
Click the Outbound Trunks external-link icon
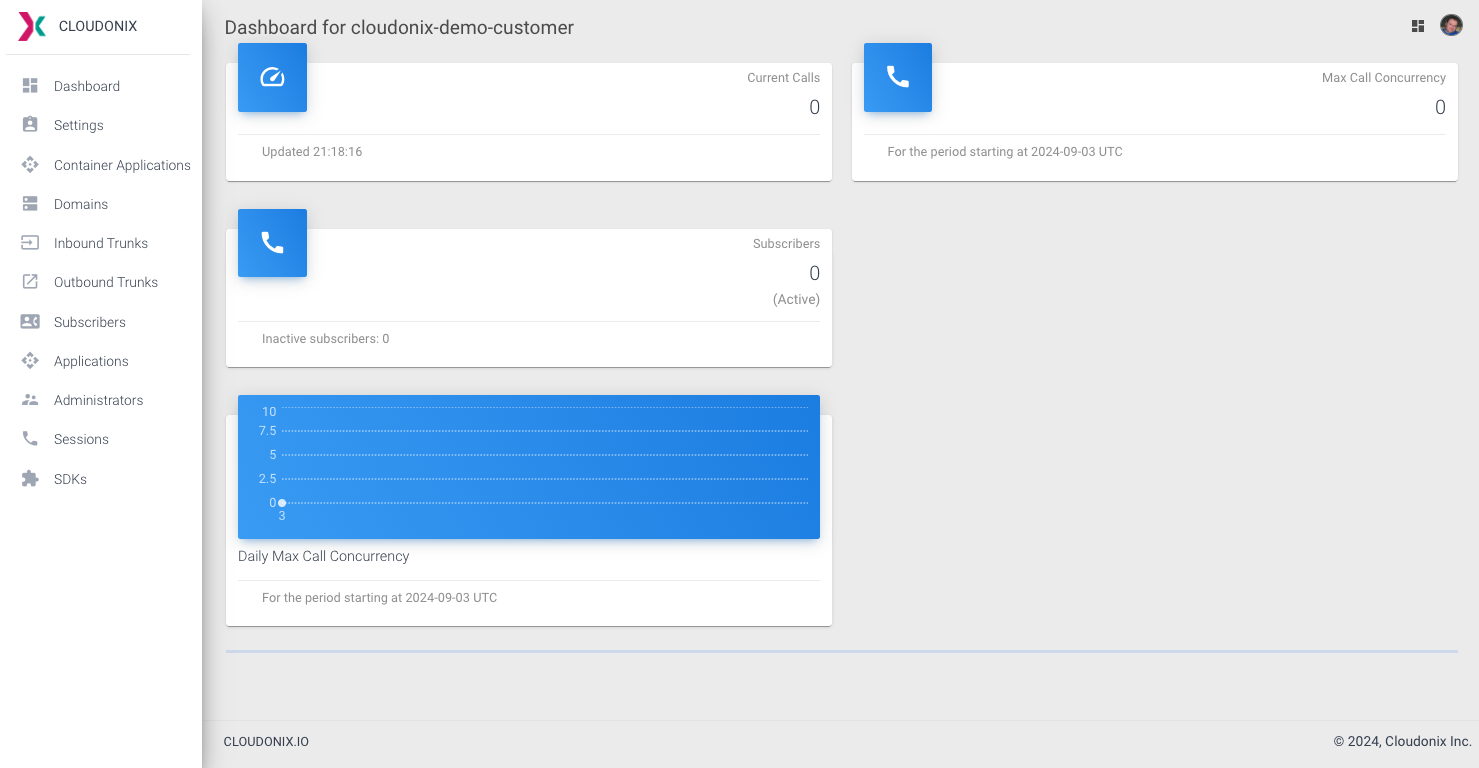pyautogui.click(x=30, y=282)
